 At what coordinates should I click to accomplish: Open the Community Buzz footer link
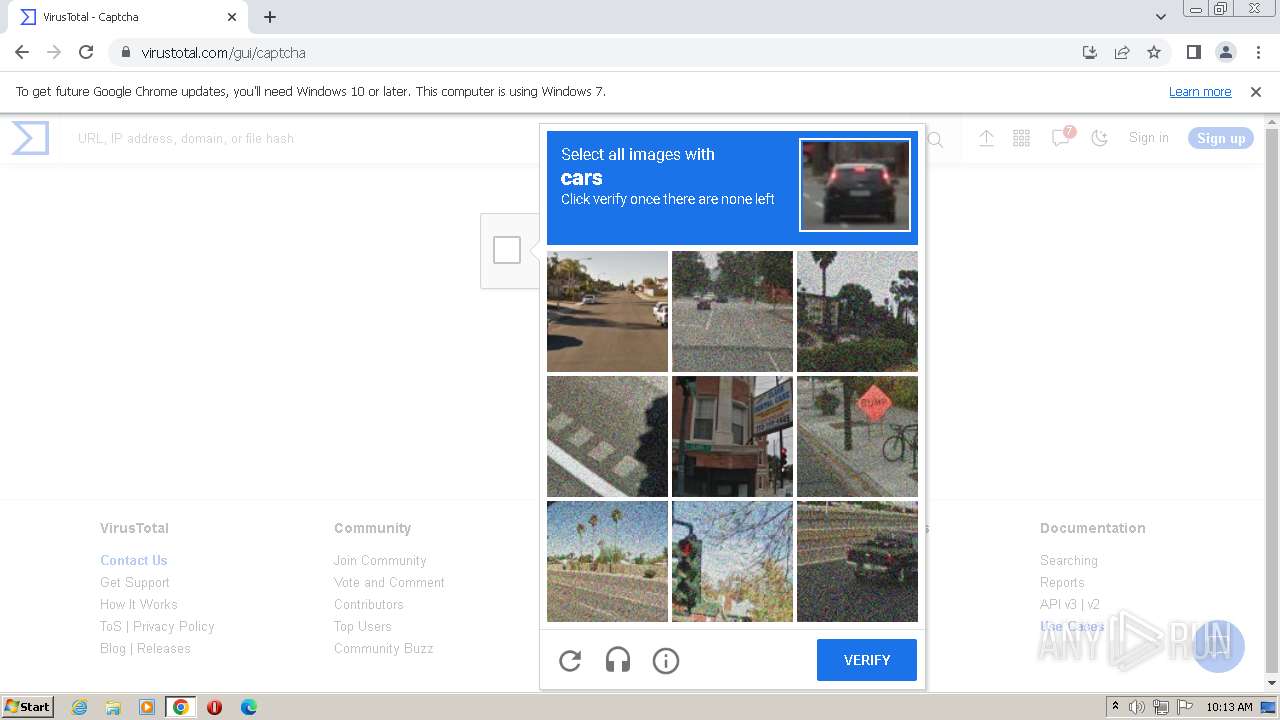384,648
